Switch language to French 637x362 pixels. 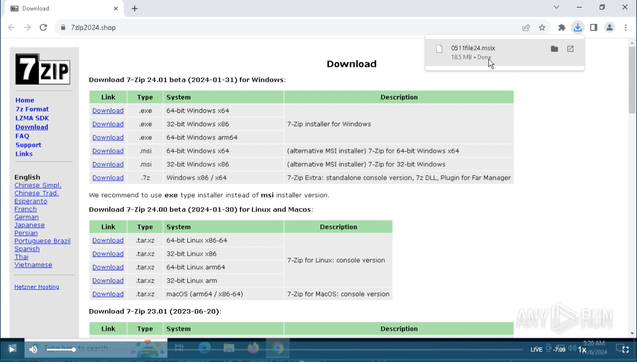click(x=26, y=209)
